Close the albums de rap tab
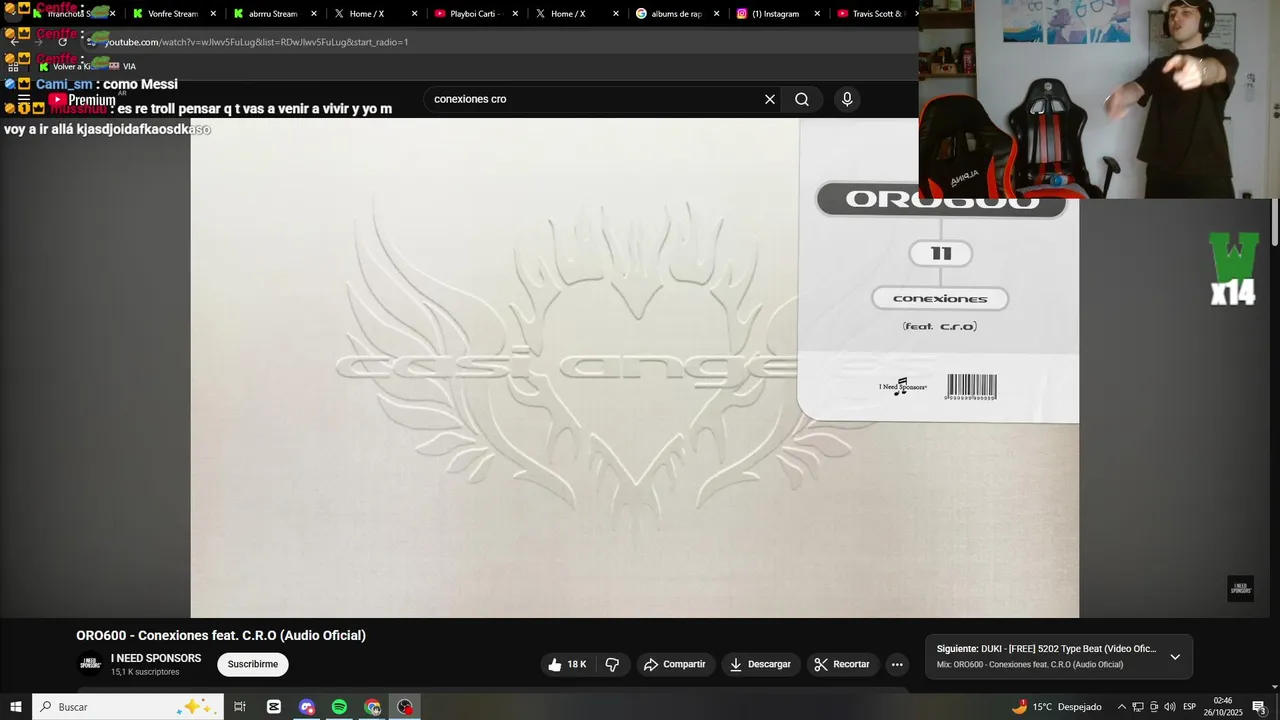The image size is (1280, 720). coord(716,14)
